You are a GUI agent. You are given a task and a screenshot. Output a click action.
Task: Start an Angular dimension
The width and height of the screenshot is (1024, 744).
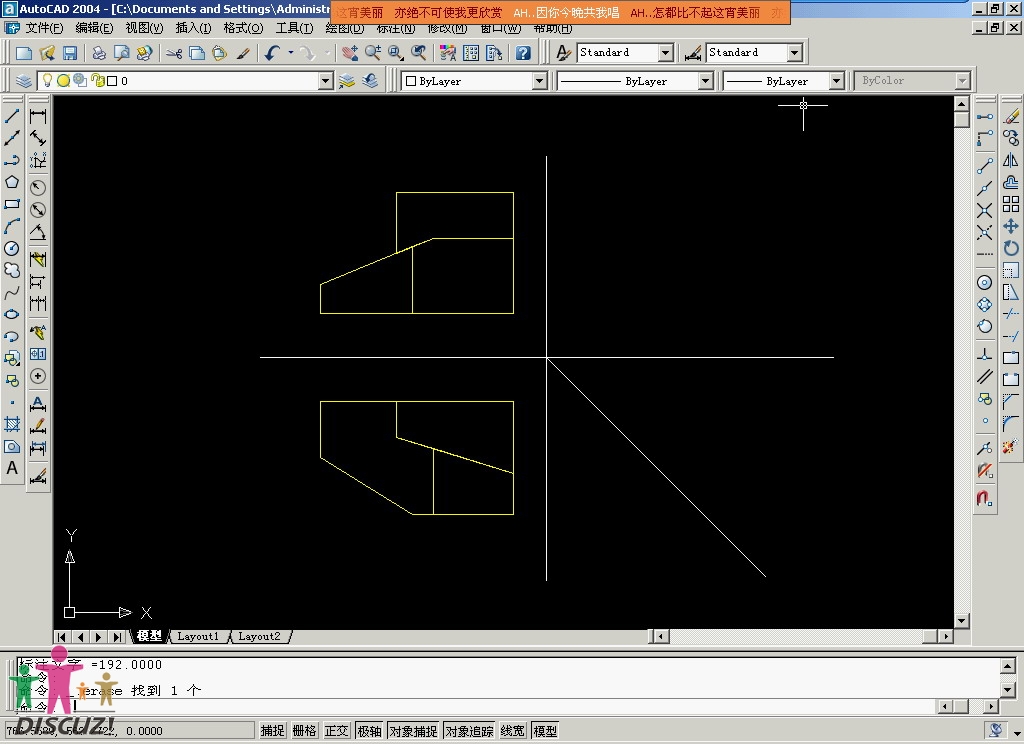coord(38,233)
